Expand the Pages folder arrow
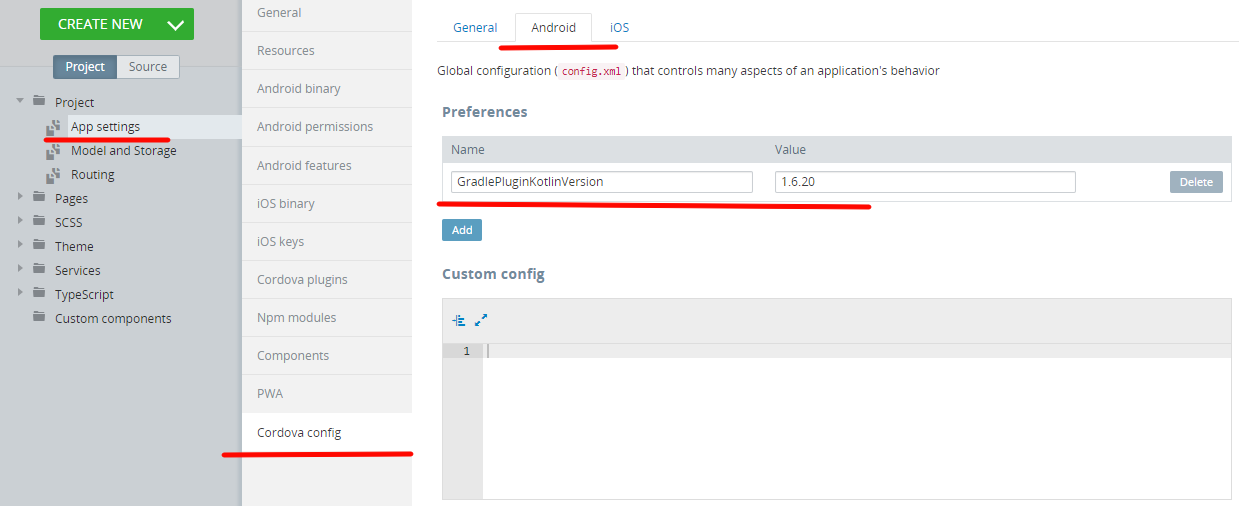The height and width of the screenshot is (506, 1239). tap(20, 197)
